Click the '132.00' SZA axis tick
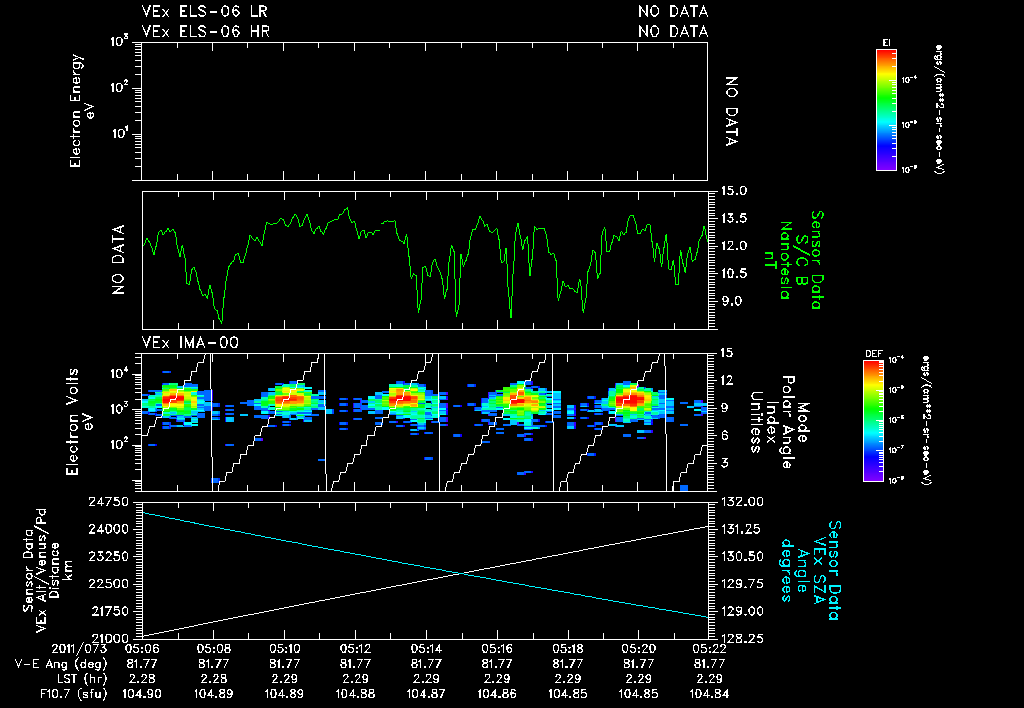 pyautogui.click(x=742, y=502)
